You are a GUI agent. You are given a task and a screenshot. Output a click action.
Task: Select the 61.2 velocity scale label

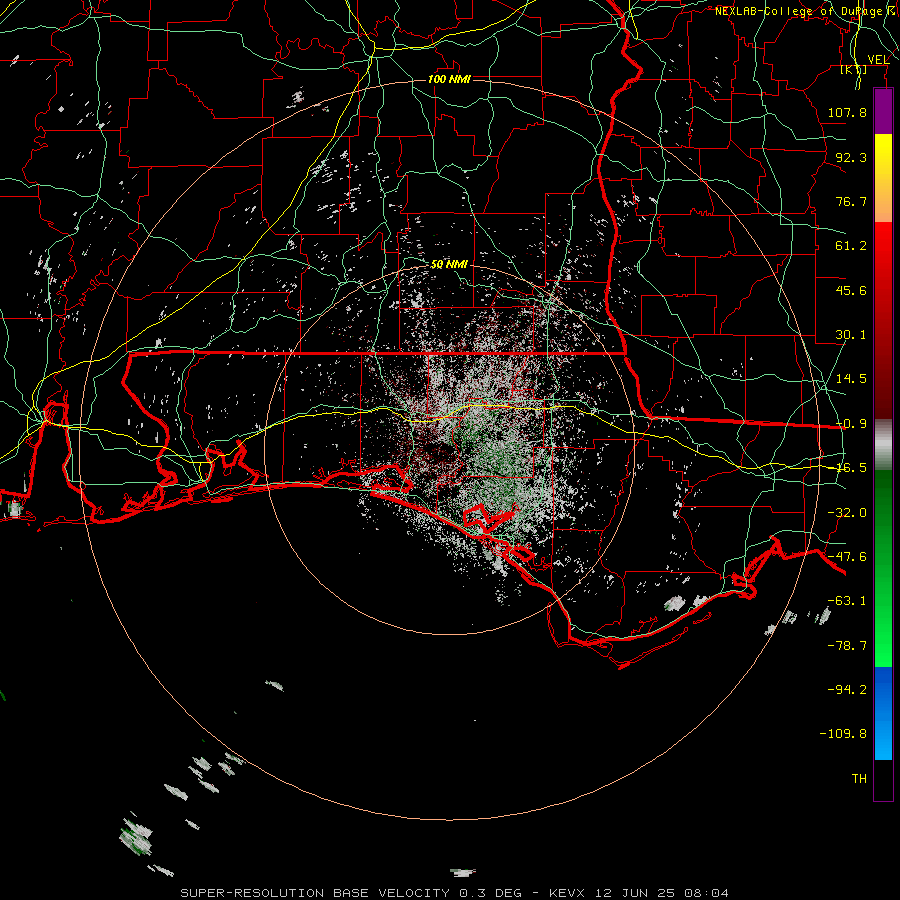coord(851,246)
